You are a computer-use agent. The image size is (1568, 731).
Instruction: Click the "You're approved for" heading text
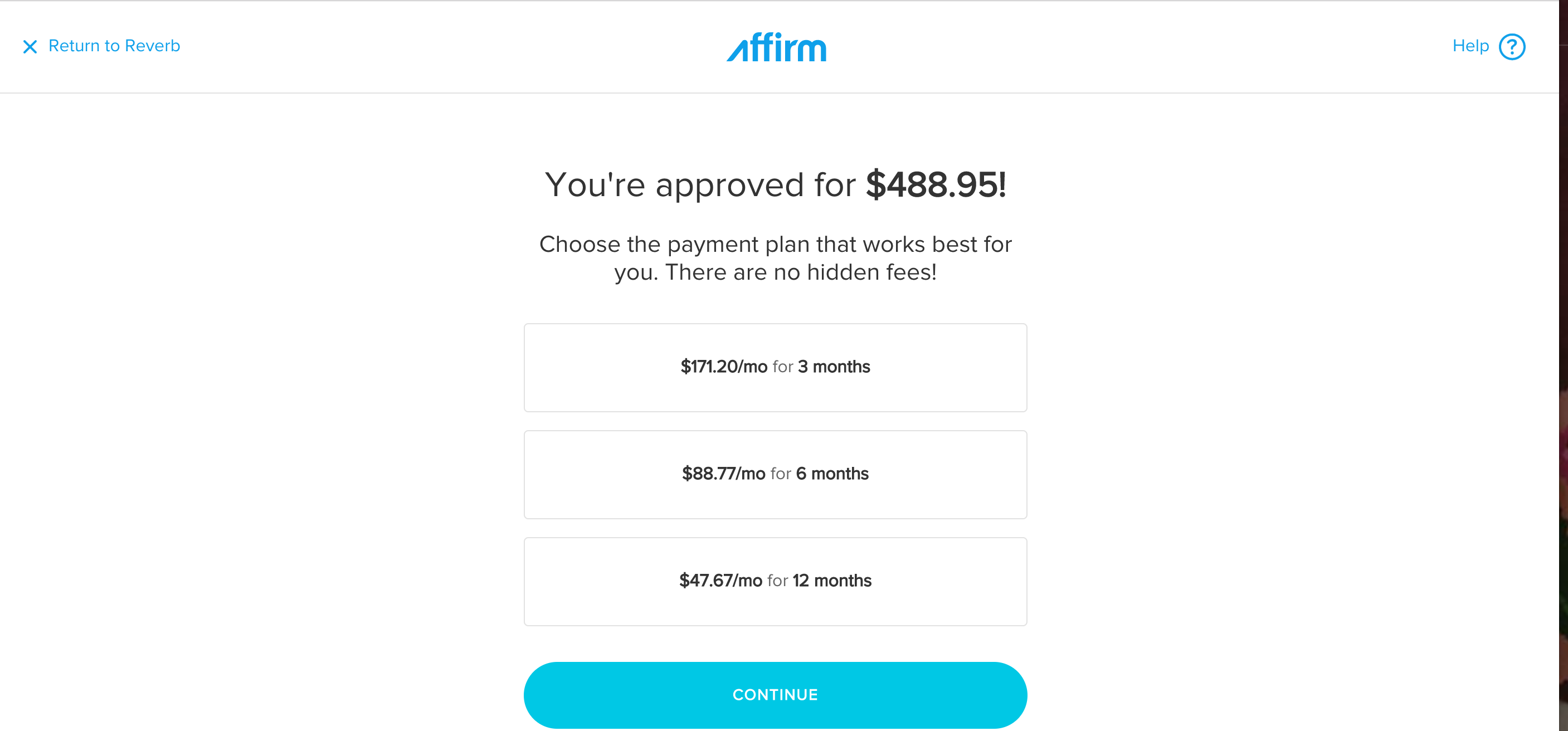tap(700, 185)
